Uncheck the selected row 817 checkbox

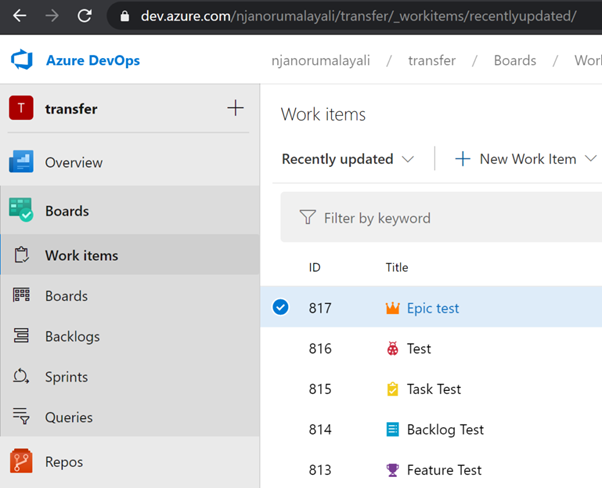(281, 307)
